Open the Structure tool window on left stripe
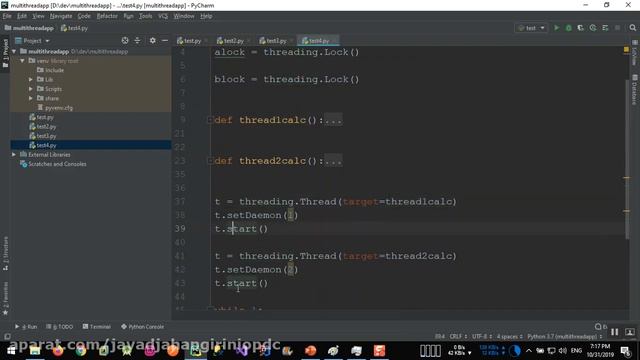 click(5, 253)
